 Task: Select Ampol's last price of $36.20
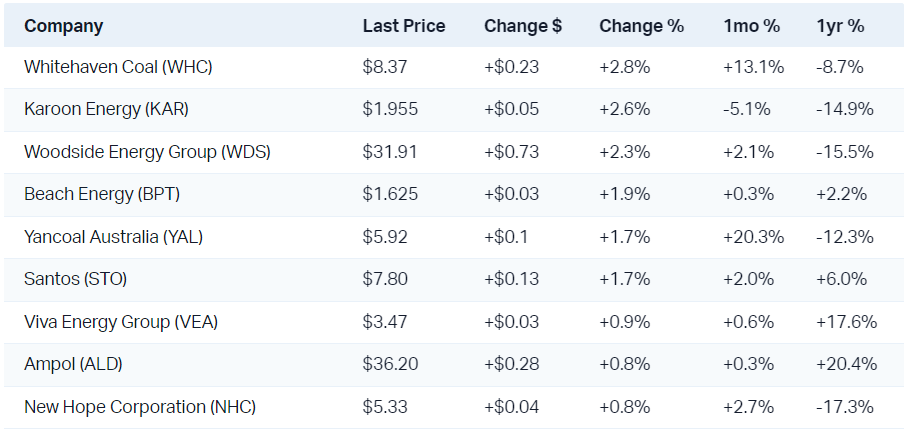click(x=390, y=365)
